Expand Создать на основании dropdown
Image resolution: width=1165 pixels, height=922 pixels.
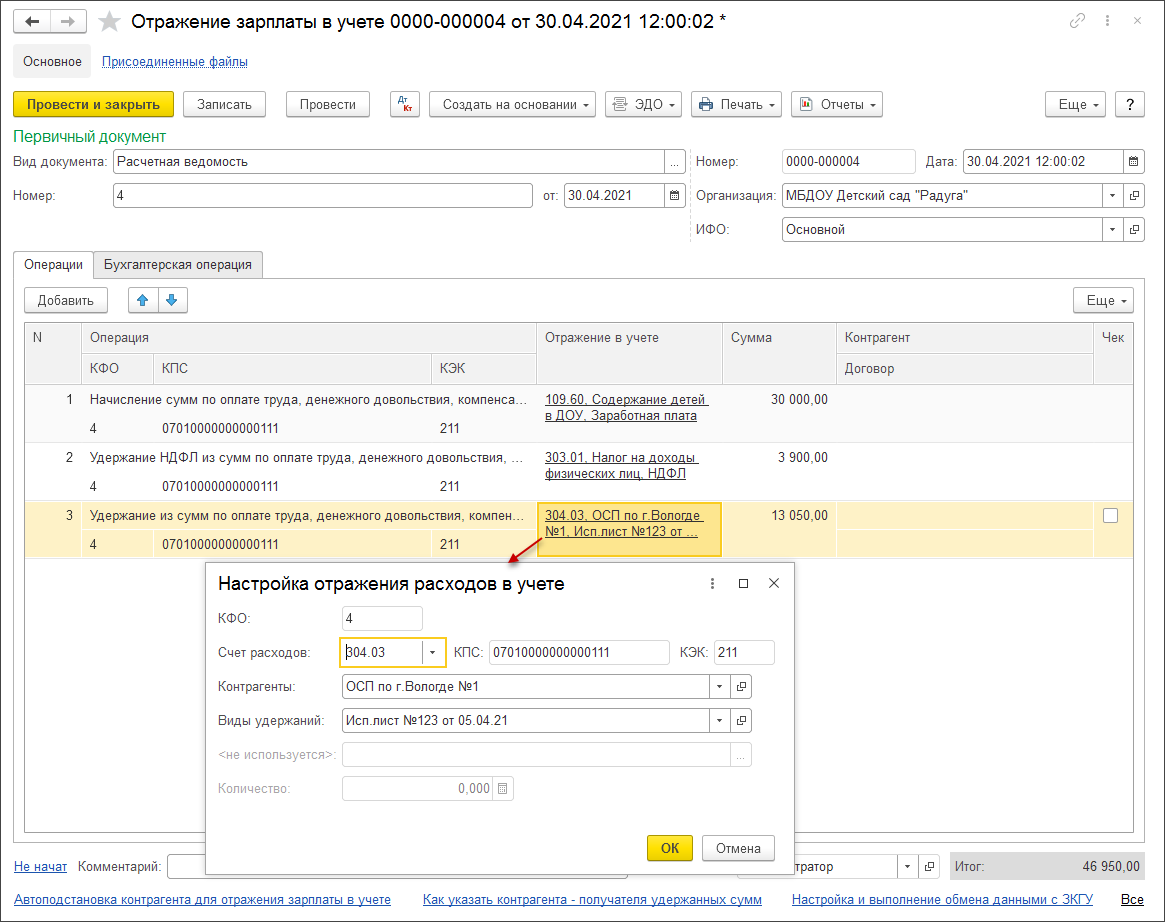click(x=512, y=104)
